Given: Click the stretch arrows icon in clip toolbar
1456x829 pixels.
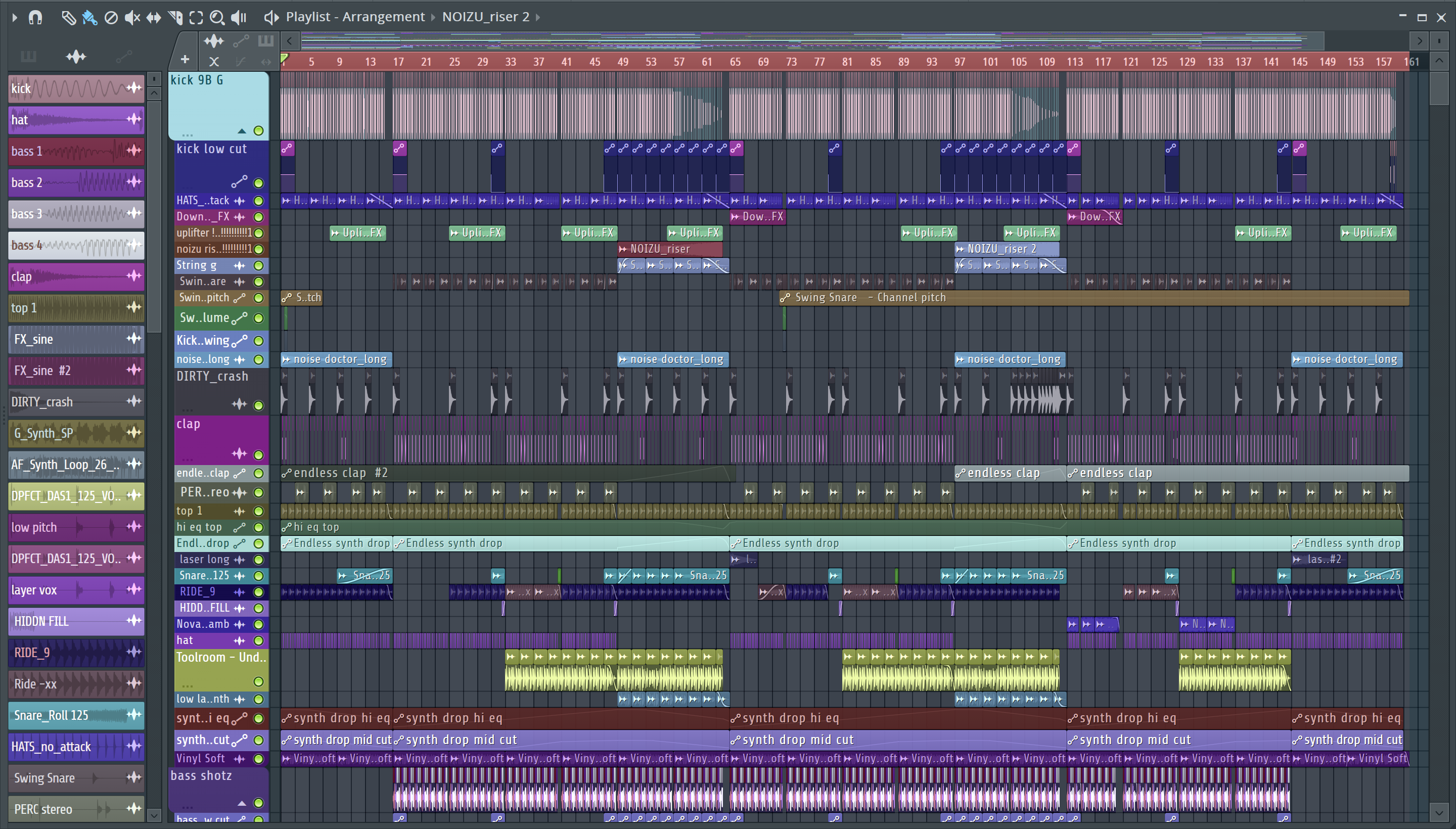Looking at the screenshot, I should [266, 61].
